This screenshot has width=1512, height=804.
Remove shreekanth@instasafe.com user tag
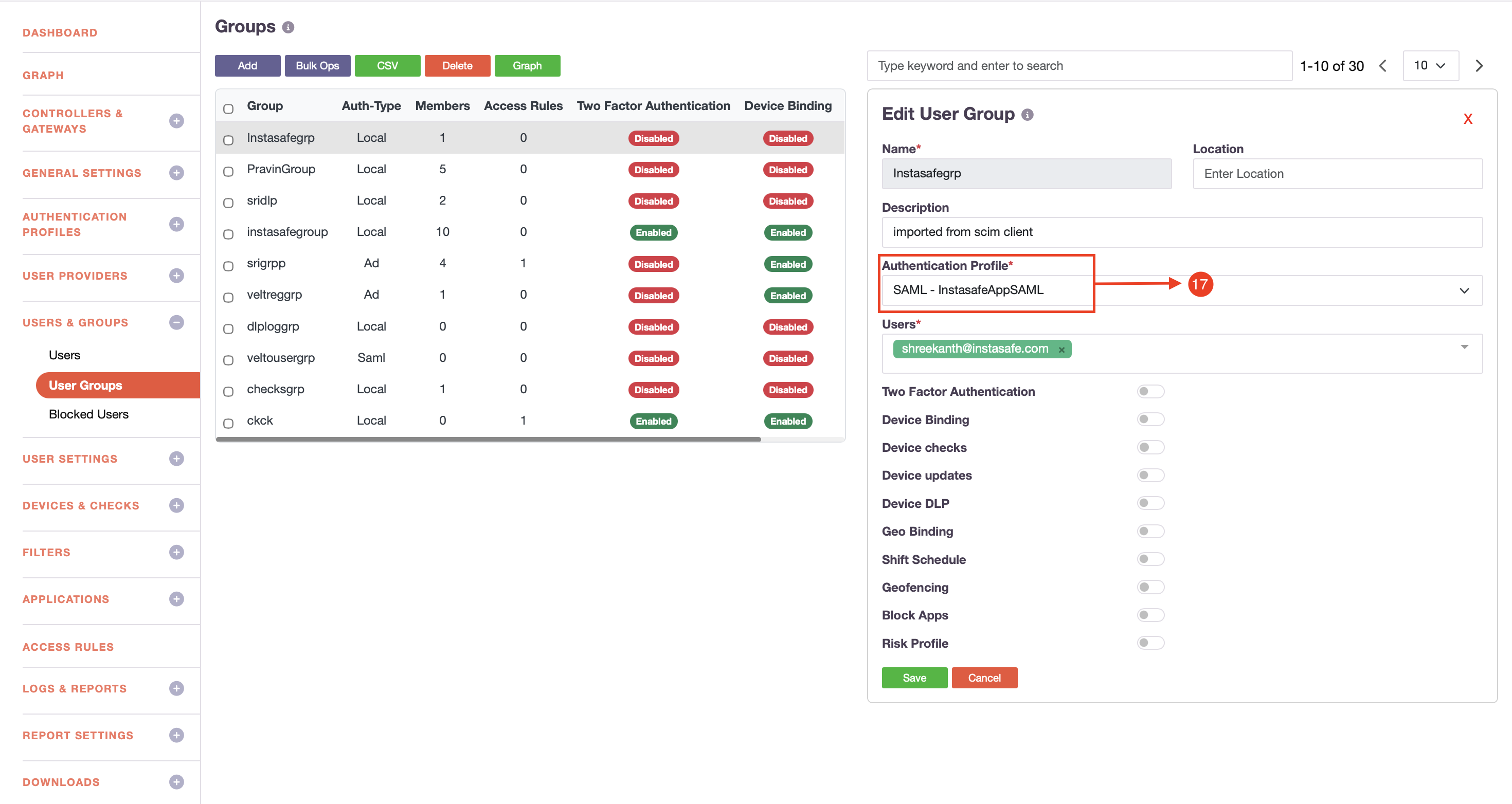1061,350
